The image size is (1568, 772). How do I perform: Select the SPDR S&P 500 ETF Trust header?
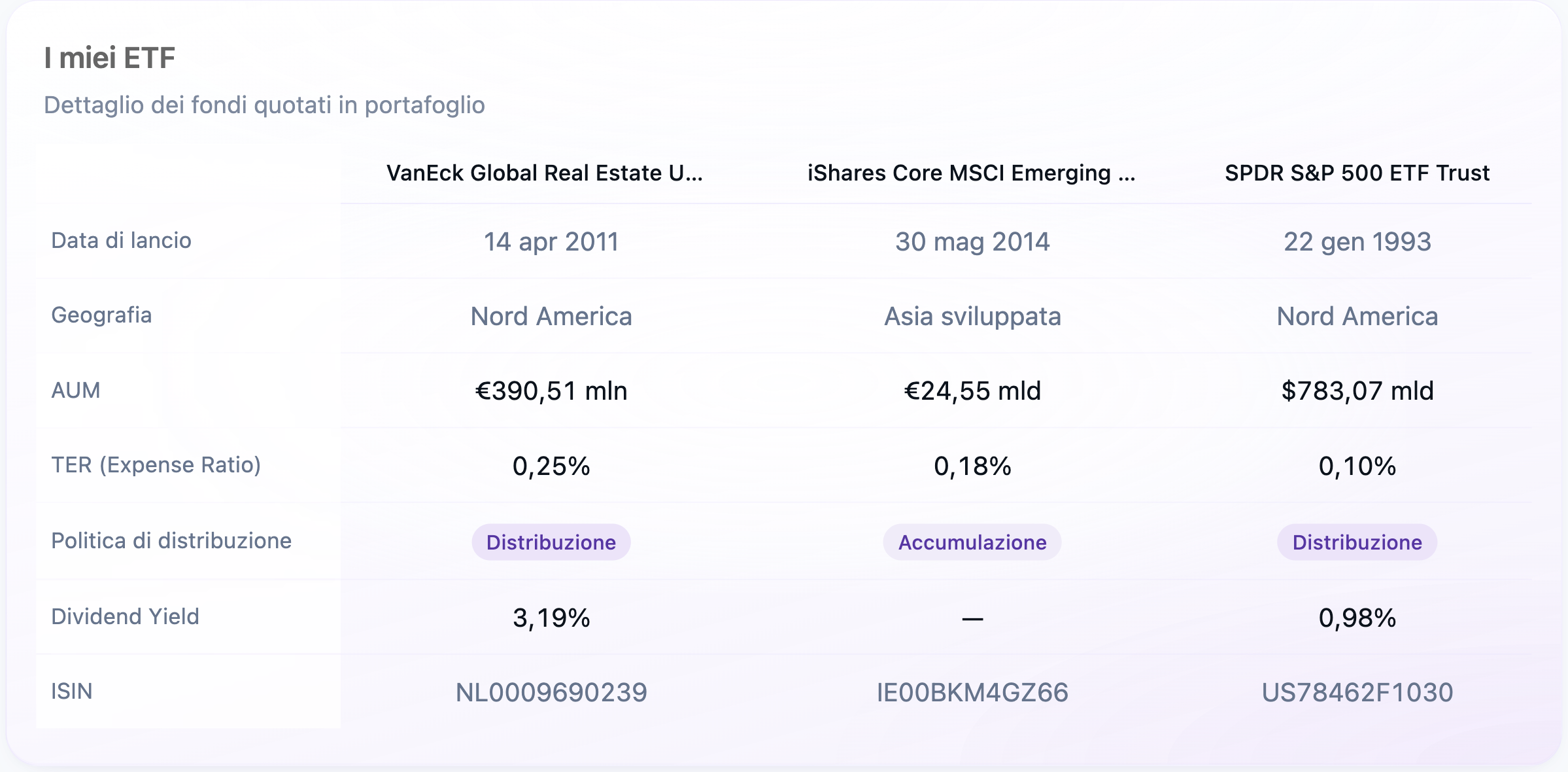pos(1357,173)
